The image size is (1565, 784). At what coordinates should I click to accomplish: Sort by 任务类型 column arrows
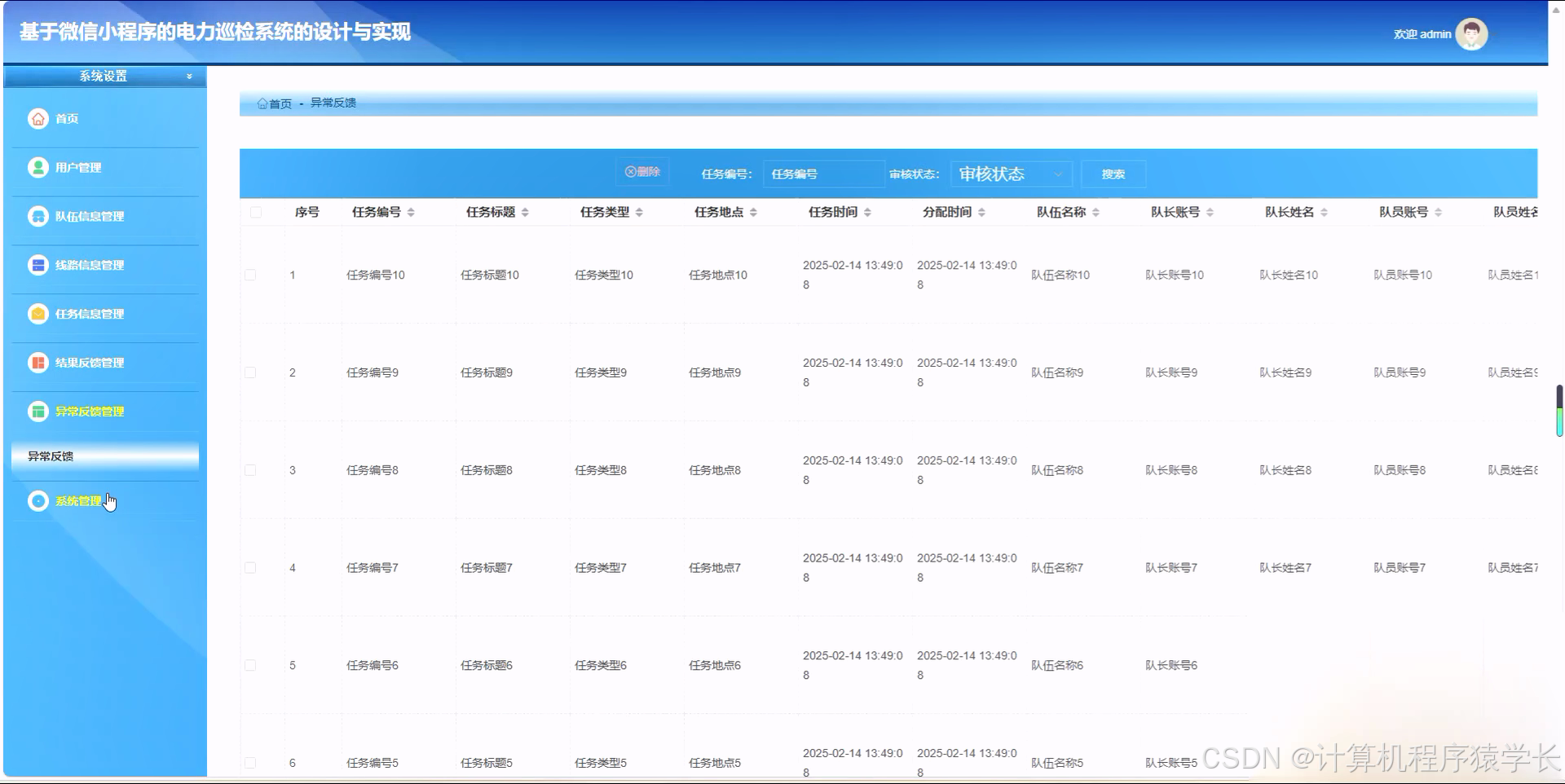[639, 212]
